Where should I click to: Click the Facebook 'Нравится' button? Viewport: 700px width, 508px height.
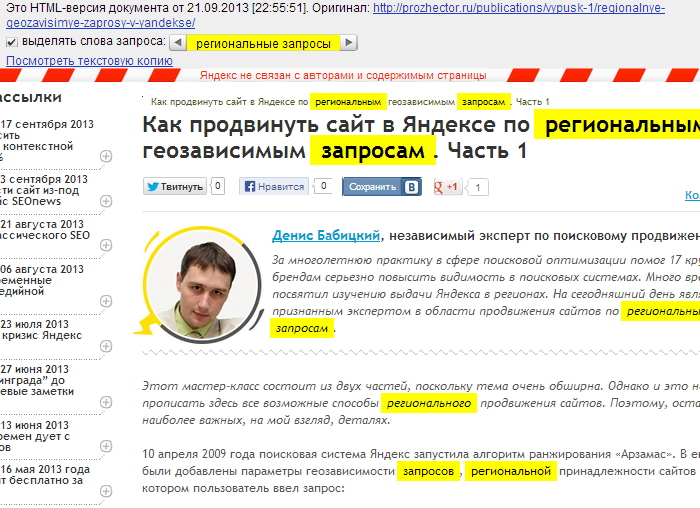tap(275, 187)
